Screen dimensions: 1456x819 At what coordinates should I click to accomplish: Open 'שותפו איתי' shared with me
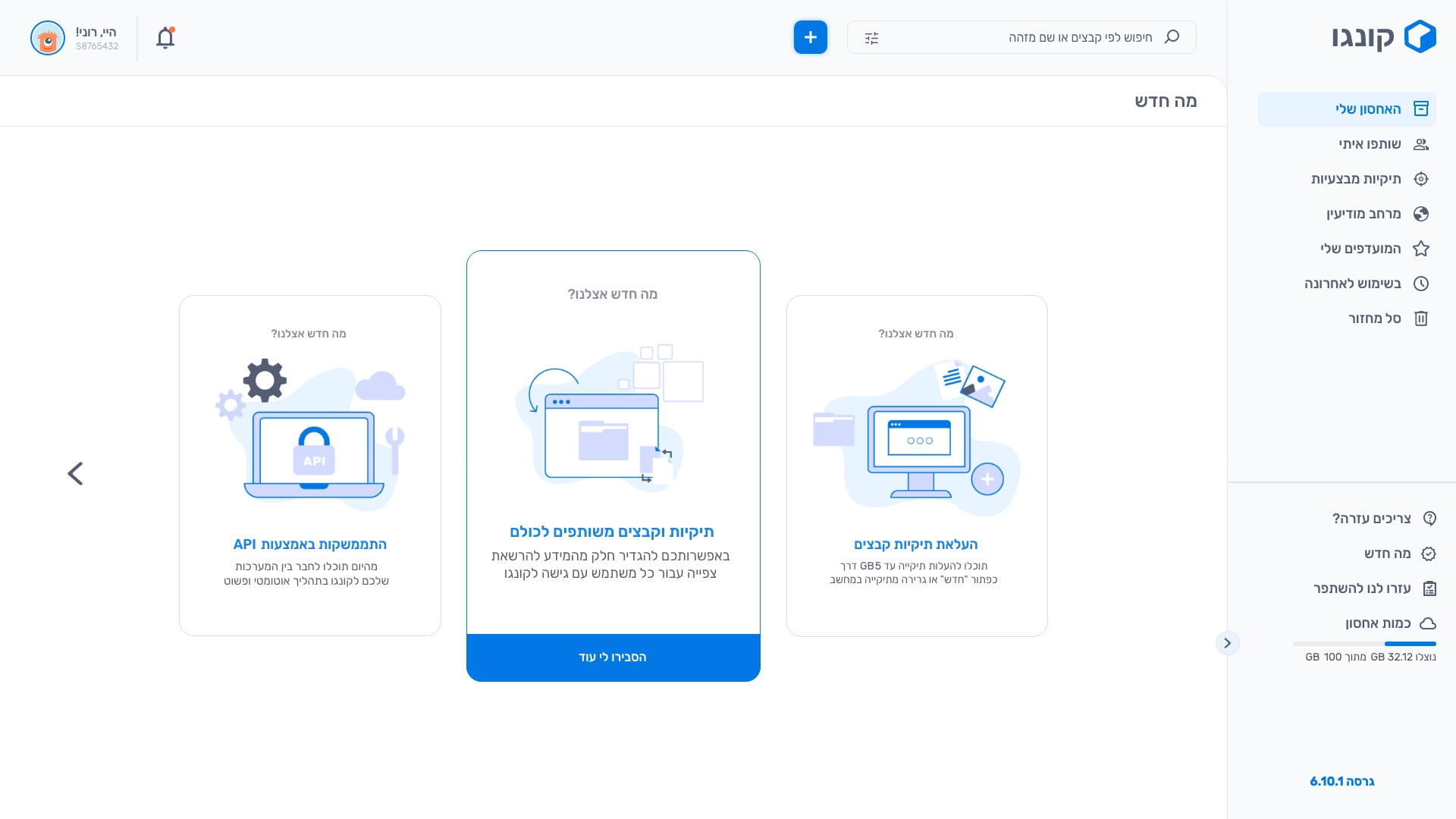(1369, 144)
